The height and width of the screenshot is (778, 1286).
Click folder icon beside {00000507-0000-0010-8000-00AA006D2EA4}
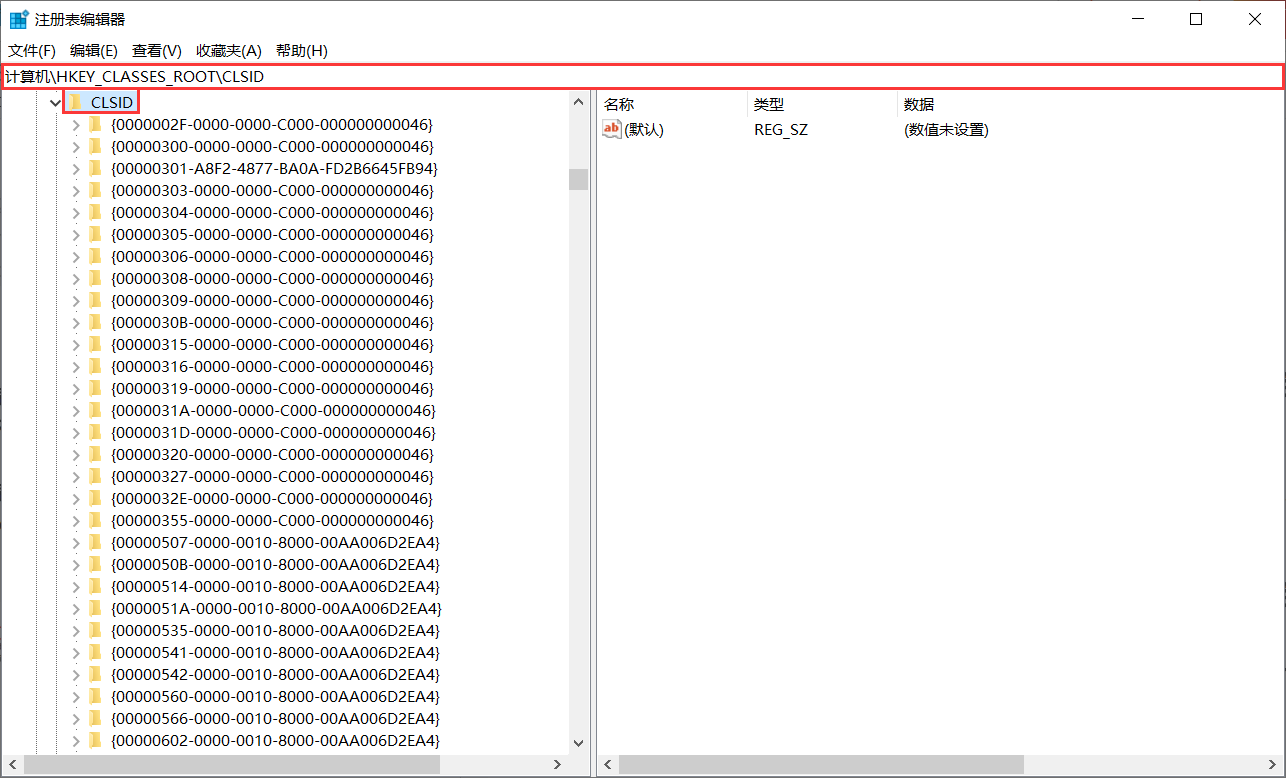click(96, 542)
